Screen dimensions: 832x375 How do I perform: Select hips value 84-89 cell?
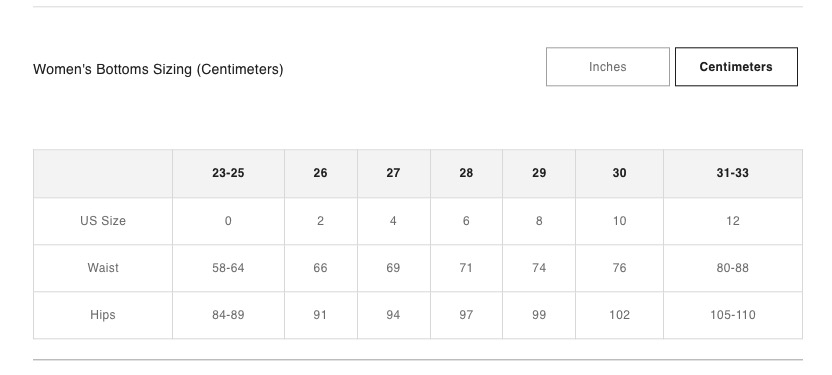tap(228, 315)
